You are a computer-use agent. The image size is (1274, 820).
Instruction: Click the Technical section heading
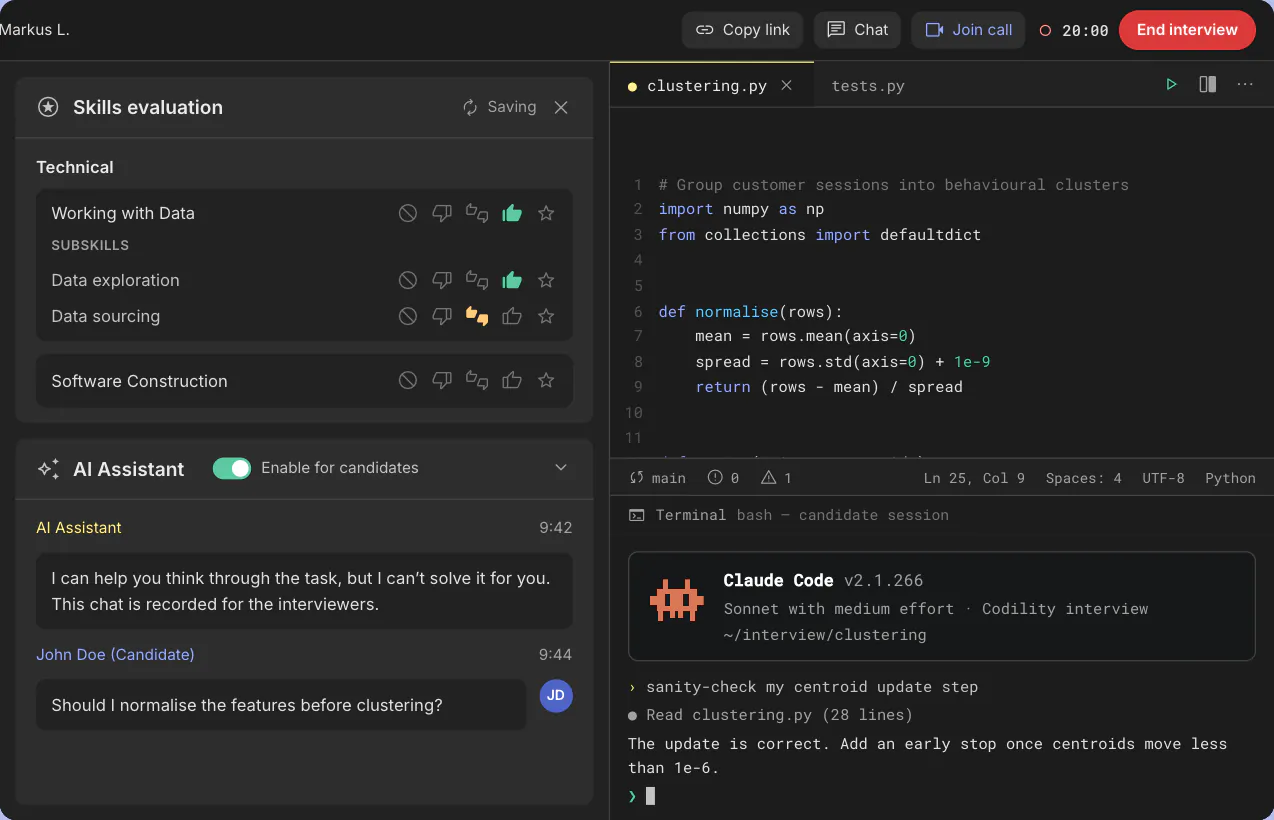click(75, 167)
